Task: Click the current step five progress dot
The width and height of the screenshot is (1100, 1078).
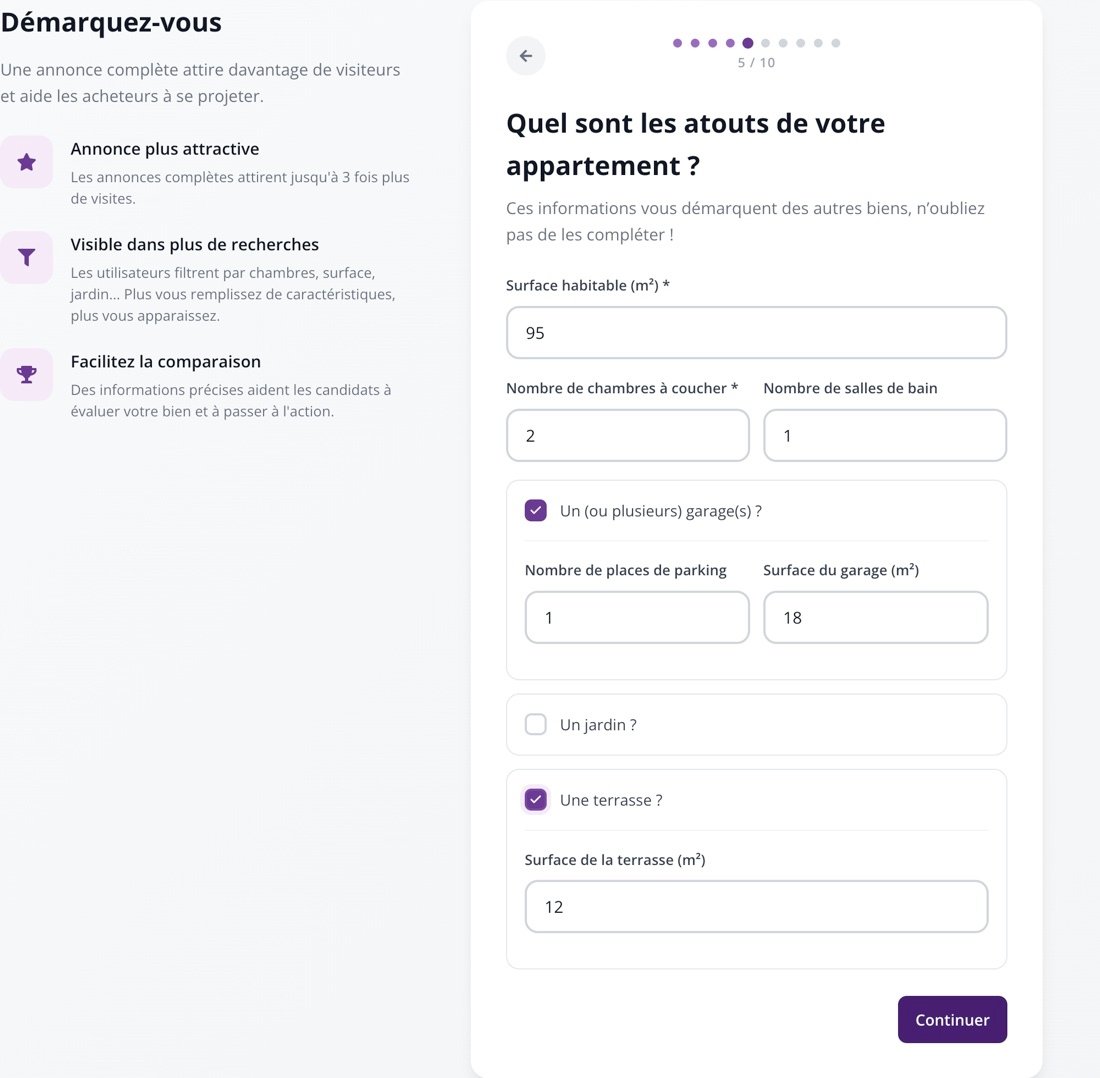Action: click(x=748, y=43)
